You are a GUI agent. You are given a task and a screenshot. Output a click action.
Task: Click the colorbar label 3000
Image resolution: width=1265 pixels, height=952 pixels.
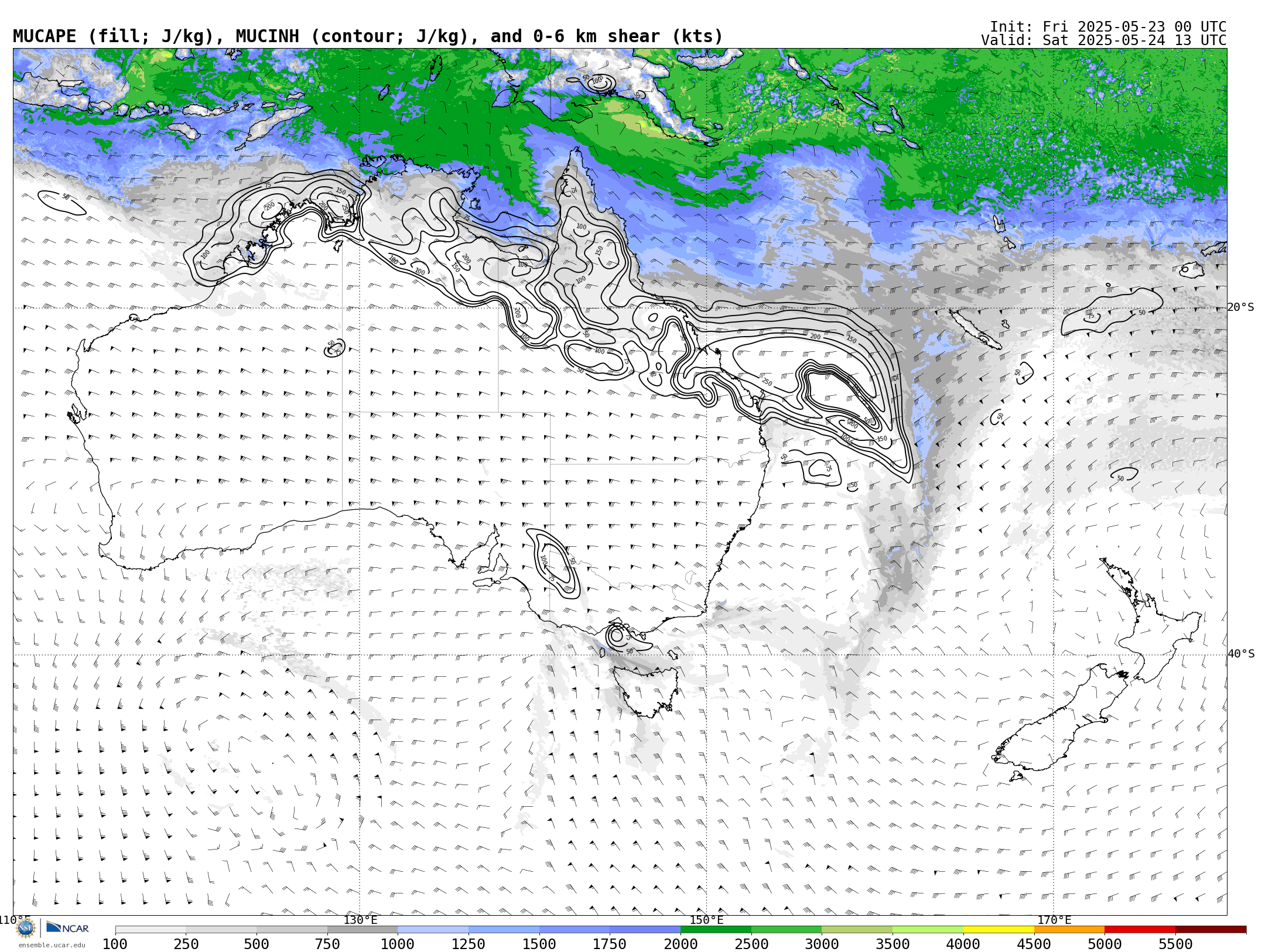[x=822, y=944]
